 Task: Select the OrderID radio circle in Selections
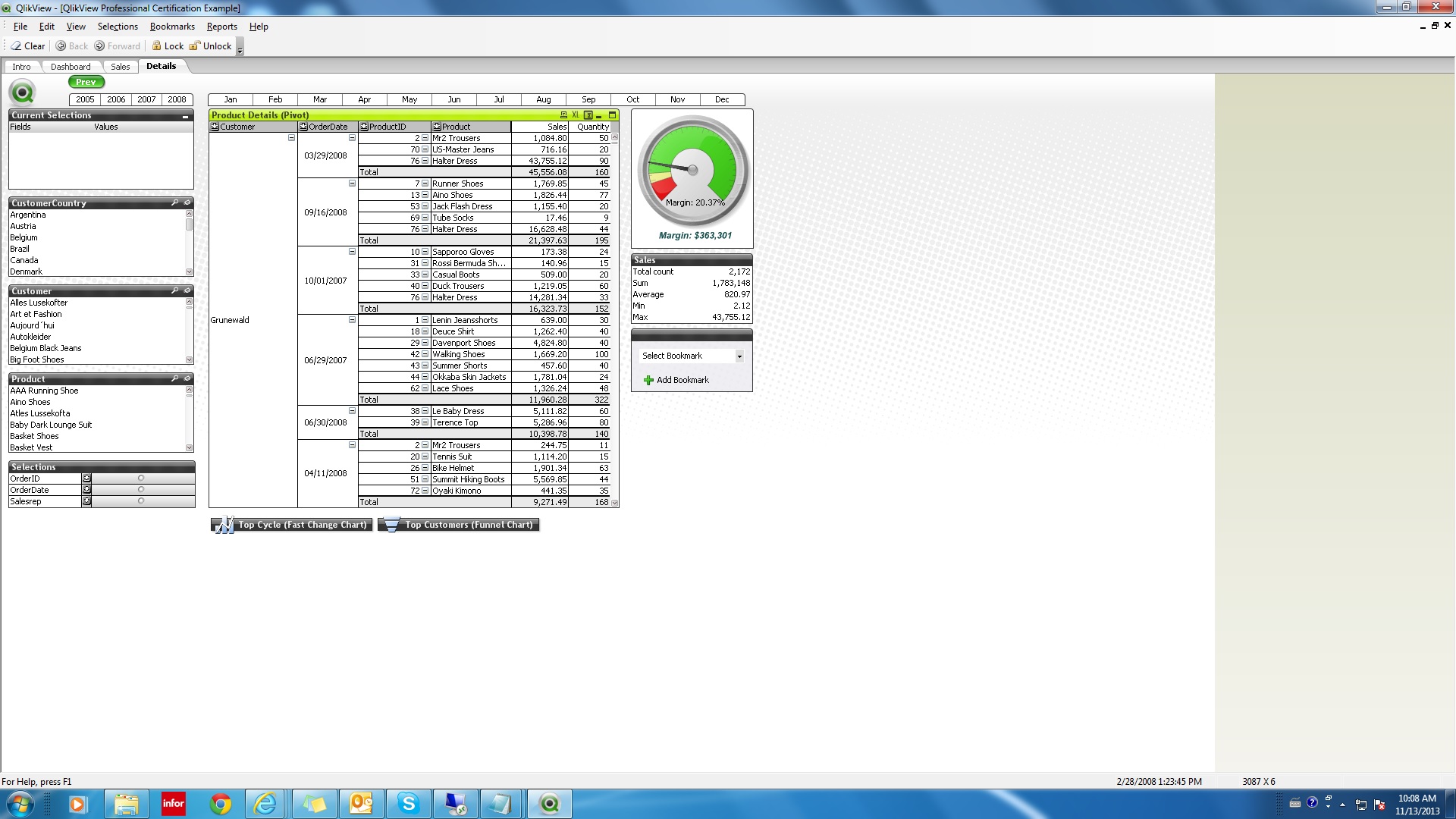tap(141, 479)
